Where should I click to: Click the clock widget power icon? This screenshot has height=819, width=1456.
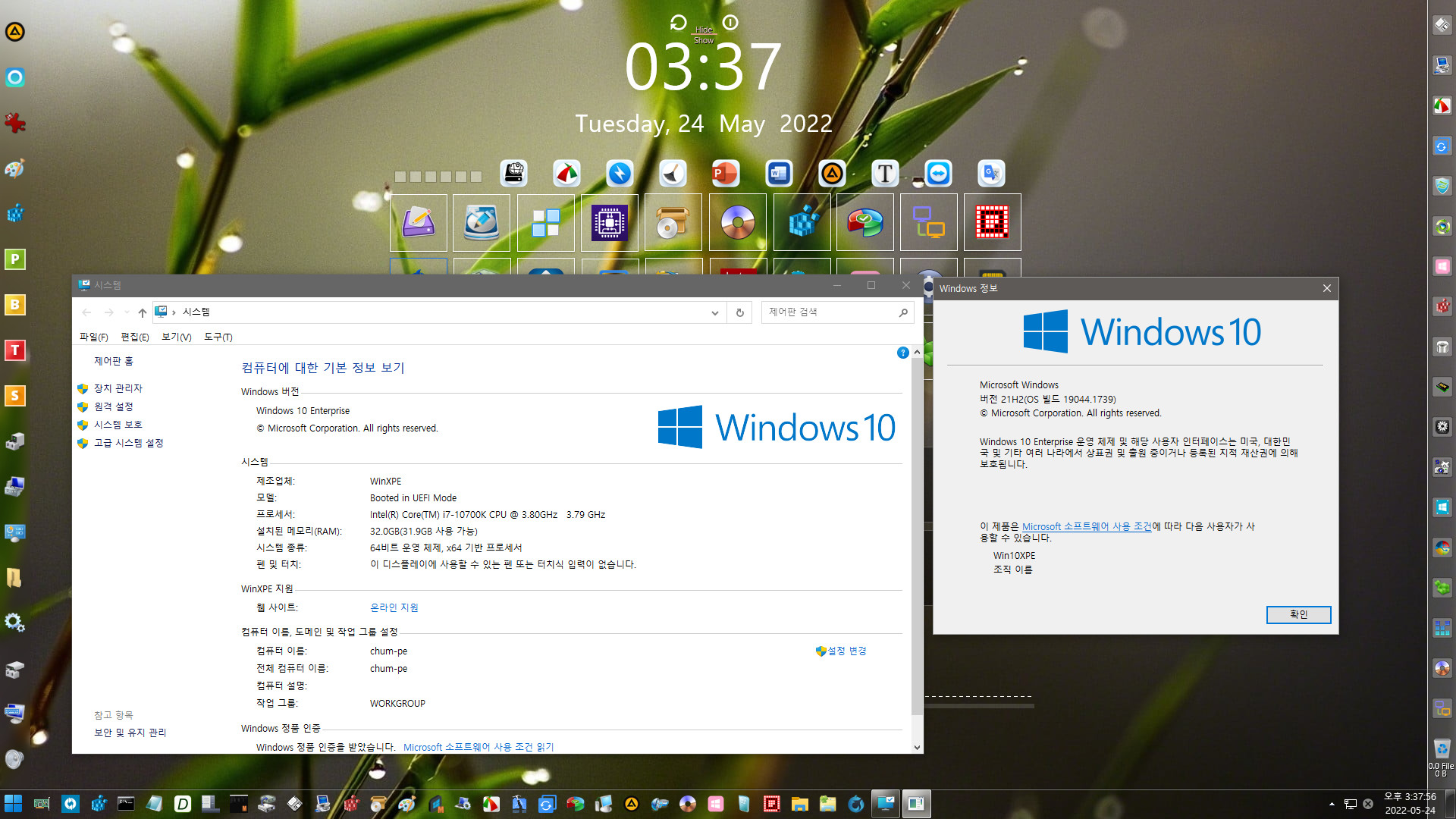pyautogui.click(x=730, y=23)
